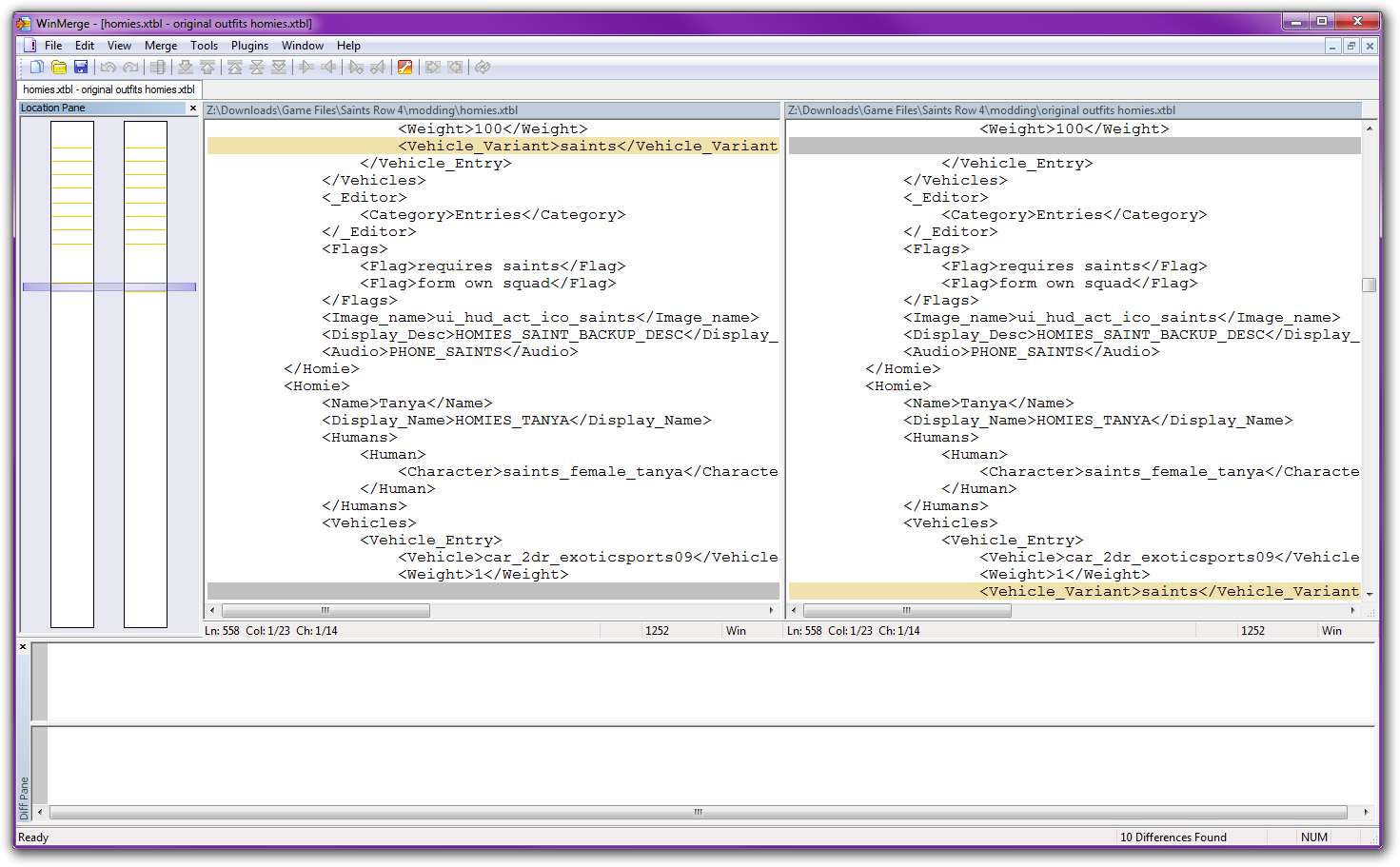Minimize the inner document window

pyautogui.click(x=1332, y=46)
